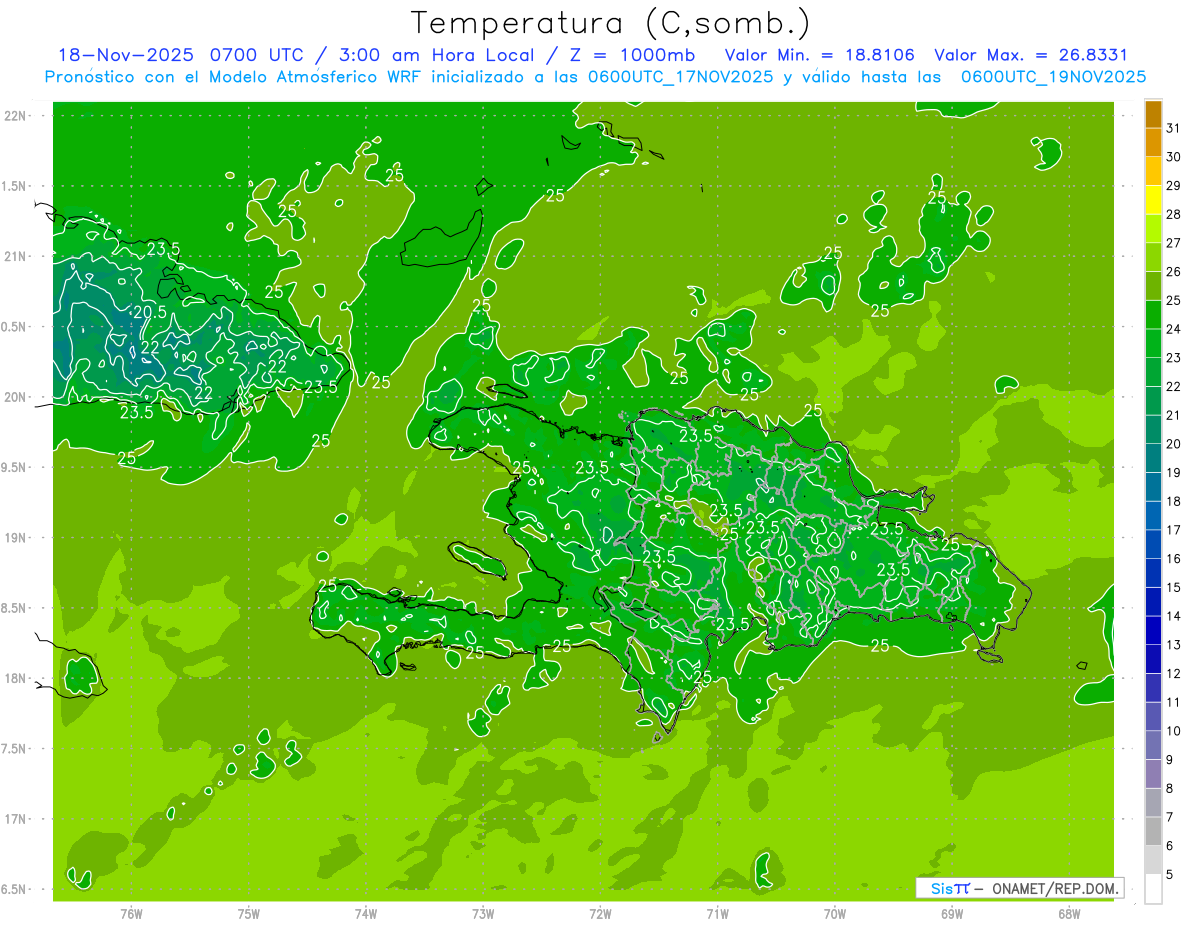Click the orange swatch between 30 and 31
Screen dimensions: 1200x927
(1153, 142)
